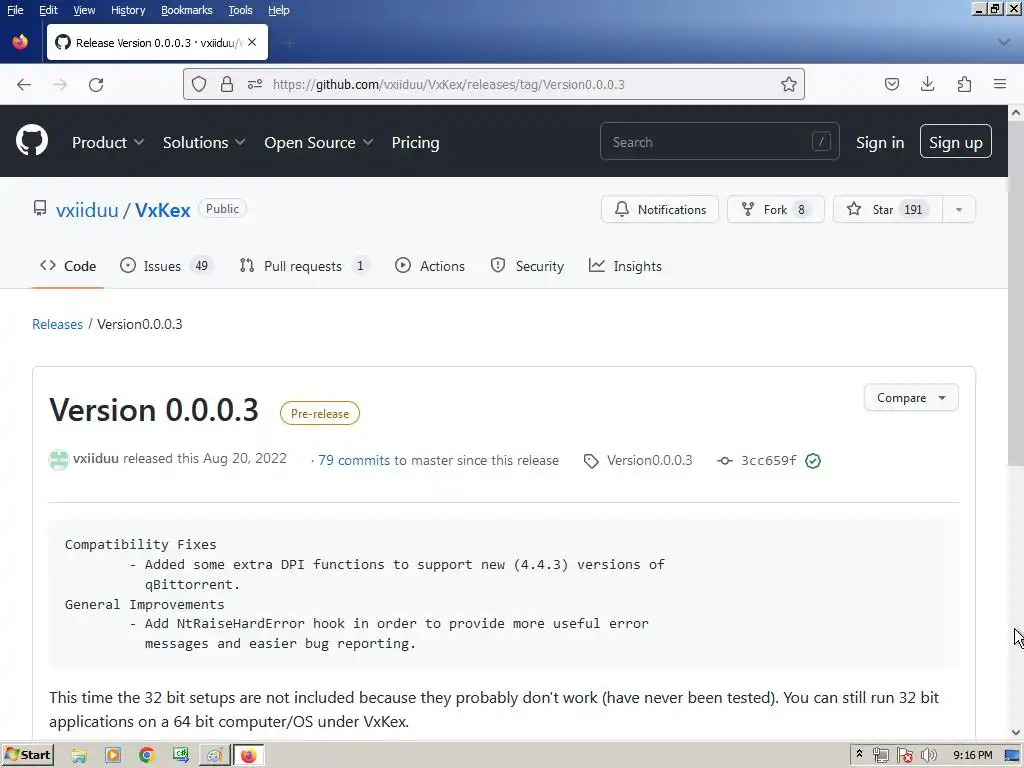
Task: Click vxiiduu avatar image
Action: (59, 460)
